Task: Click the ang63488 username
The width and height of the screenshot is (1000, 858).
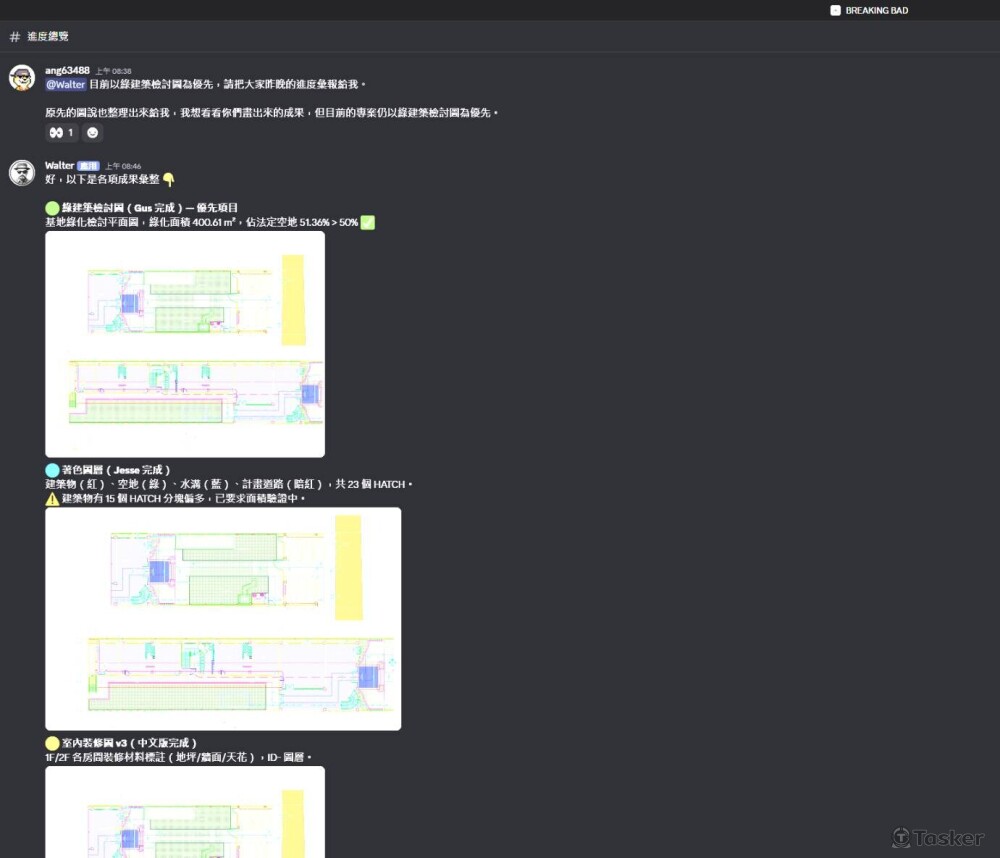Action: 67,70
